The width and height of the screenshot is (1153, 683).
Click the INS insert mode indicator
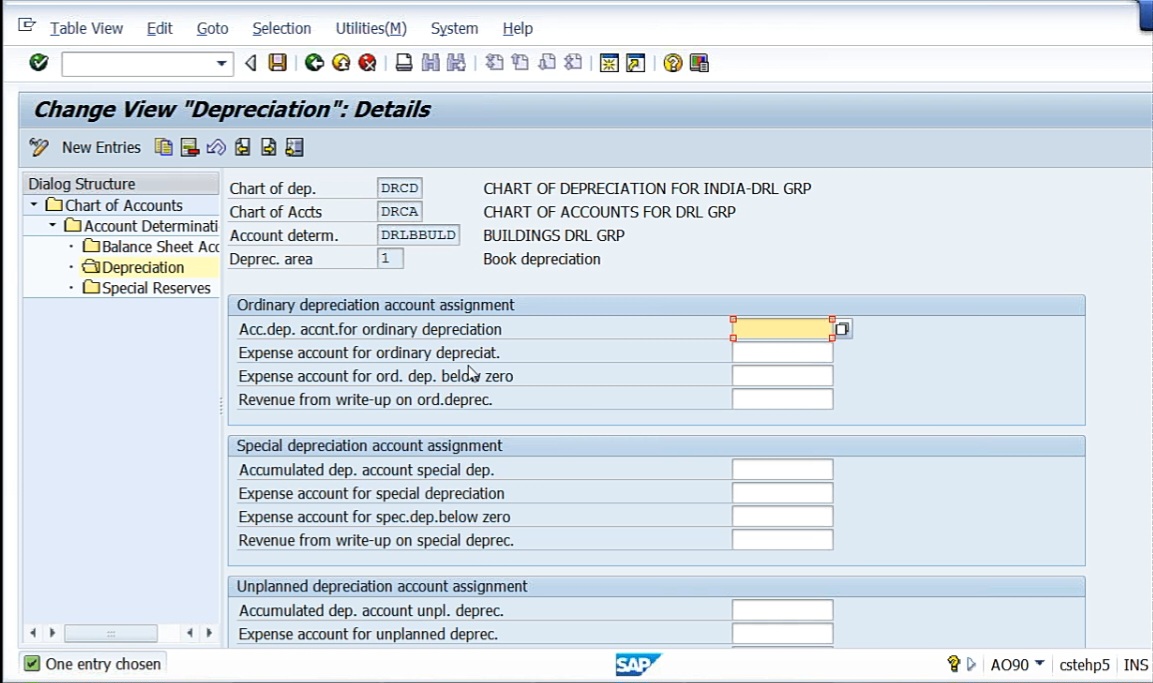pyautogui.click(x=1135, y=665)
